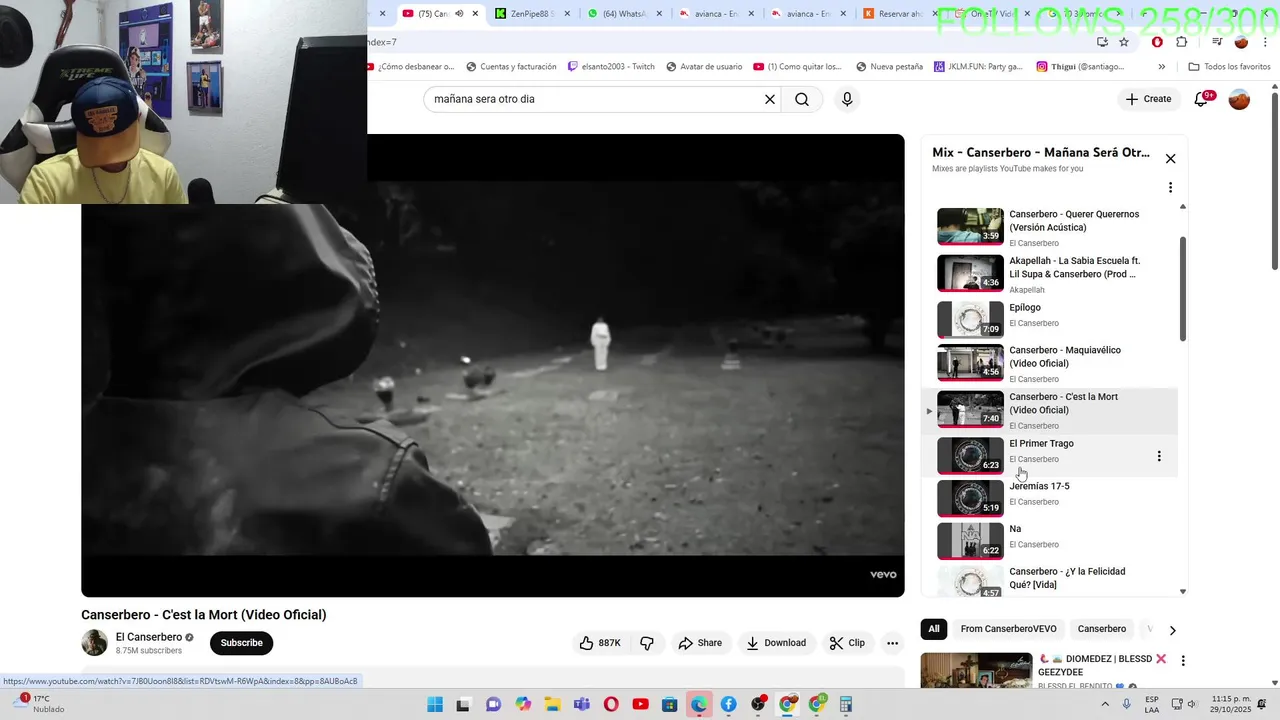Open options for DIOMEDEZ BLESSD video
This screenshot has width=1280, height=720.
pos(1183,661)
